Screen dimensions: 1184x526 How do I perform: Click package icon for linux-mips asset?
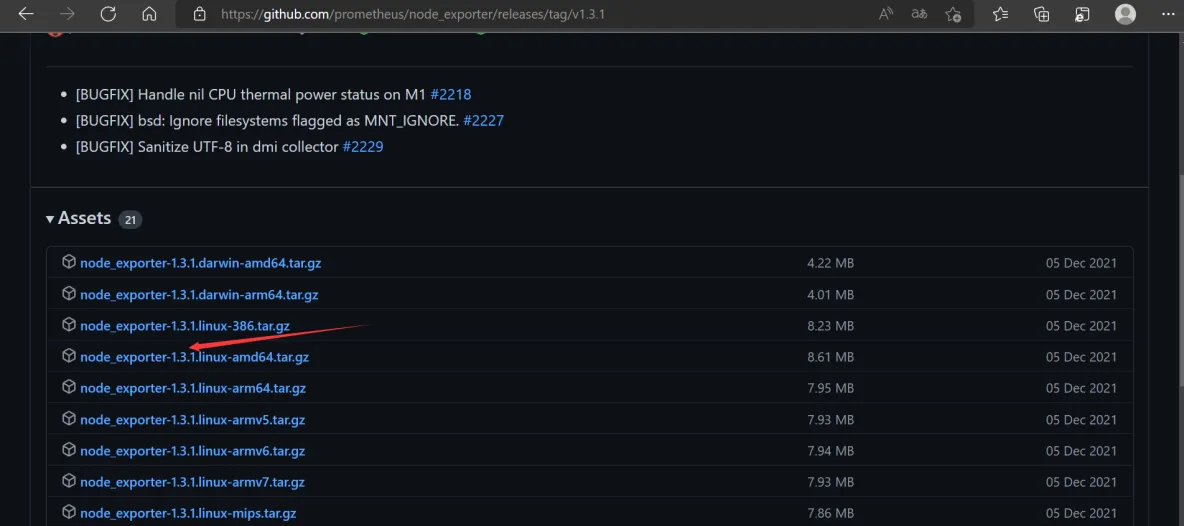coord(69,512)
